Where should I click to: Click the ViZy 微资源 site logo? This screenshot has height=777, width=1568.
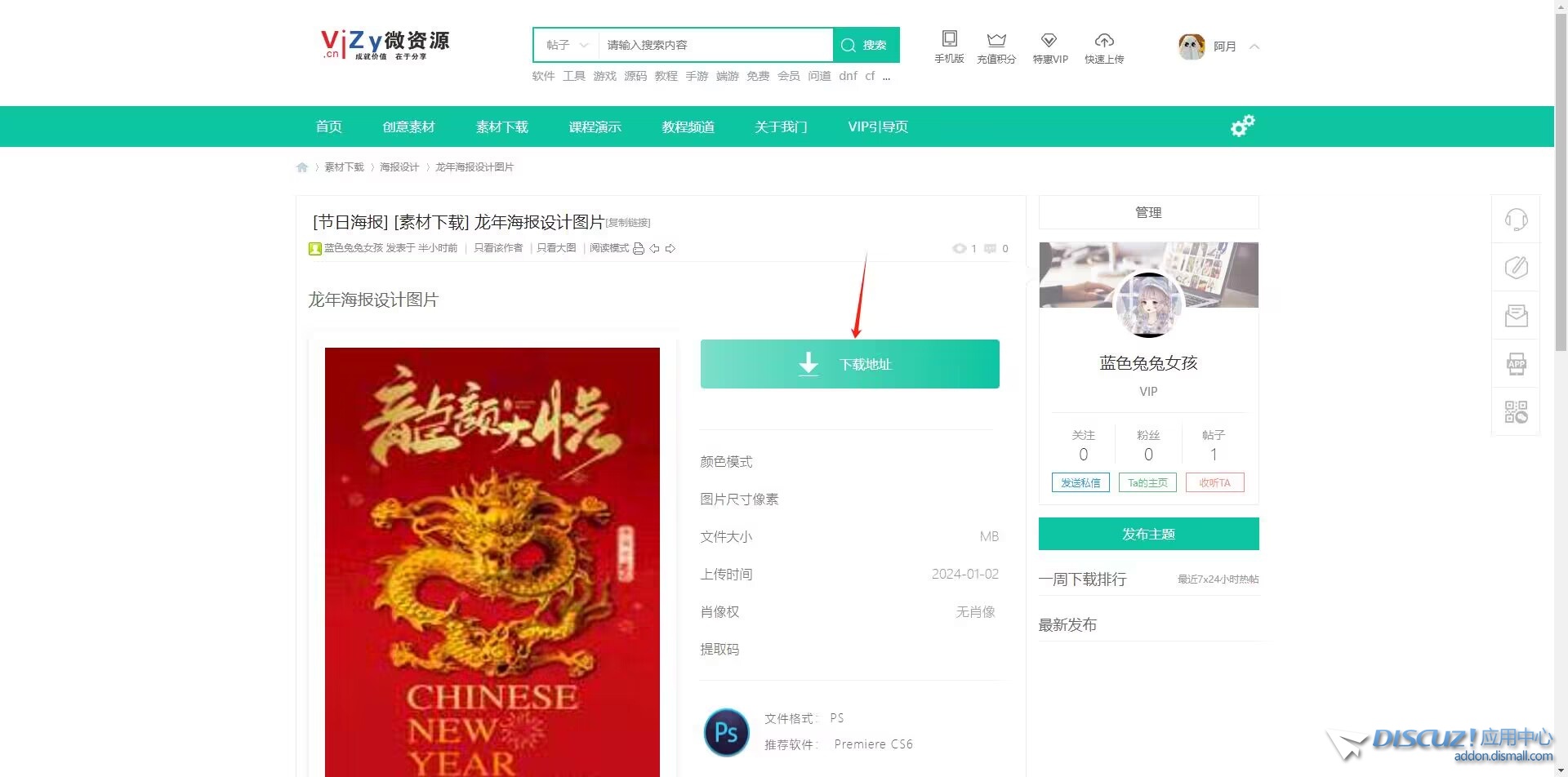385,45
